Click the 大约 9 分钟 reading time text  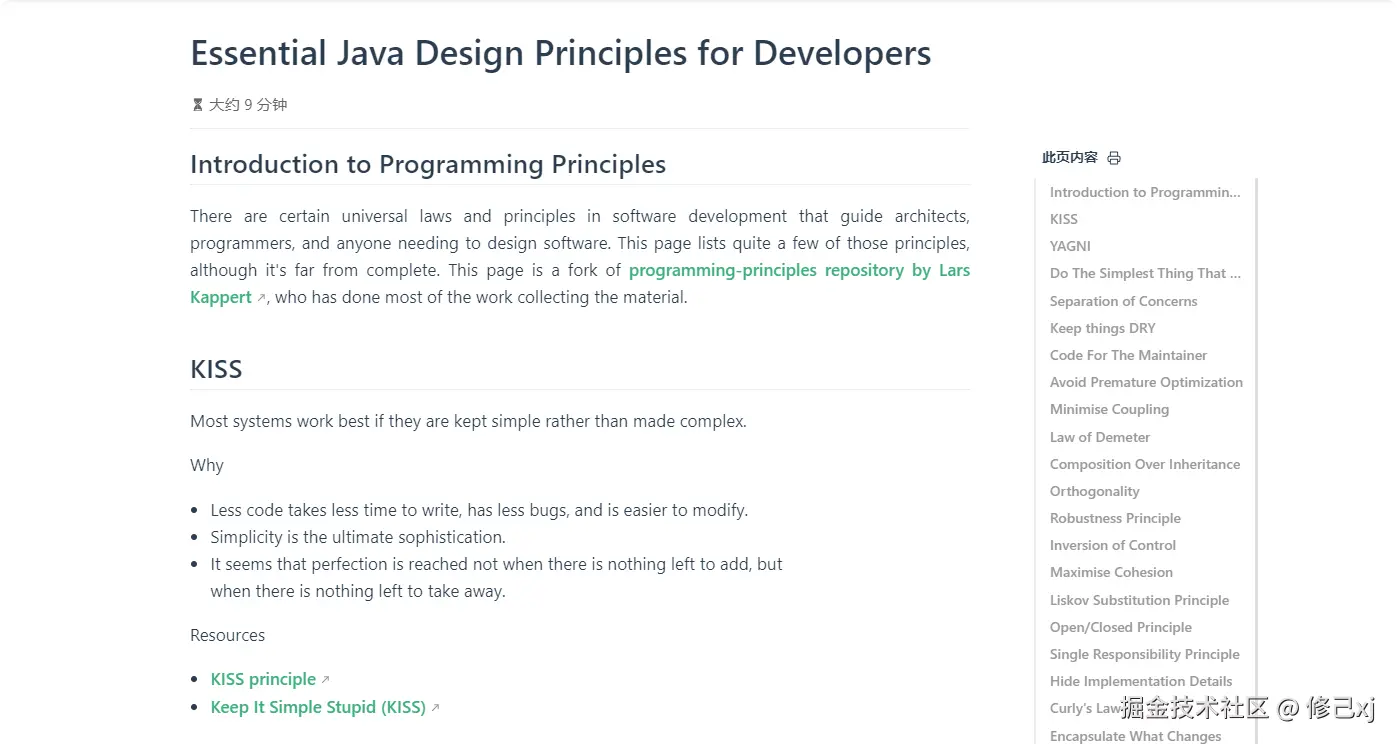tap(248, 105)
